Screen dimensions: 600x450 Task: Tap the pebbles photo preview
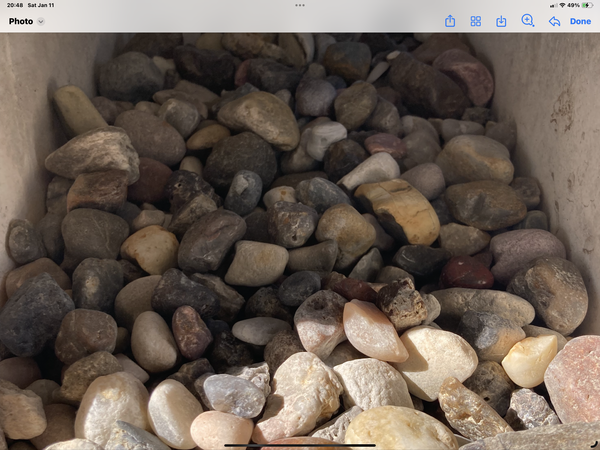point(300,241)
